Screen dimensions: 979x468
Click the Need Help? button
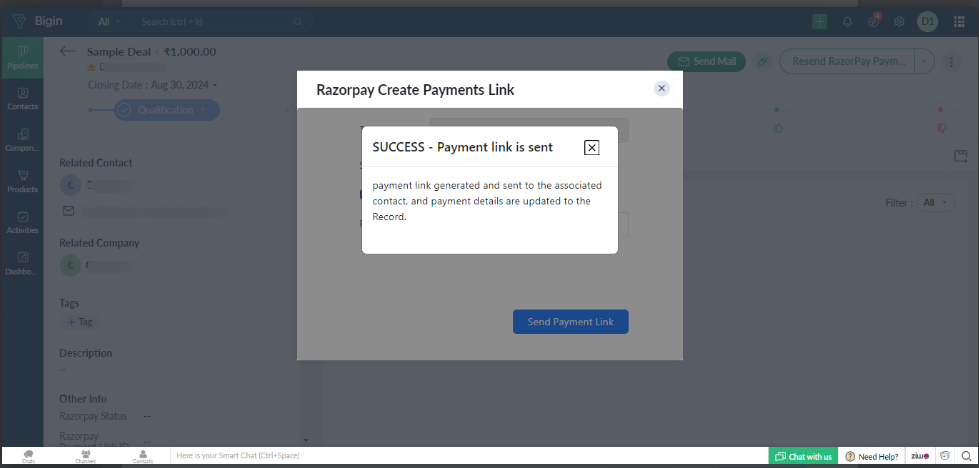[872, 456]
